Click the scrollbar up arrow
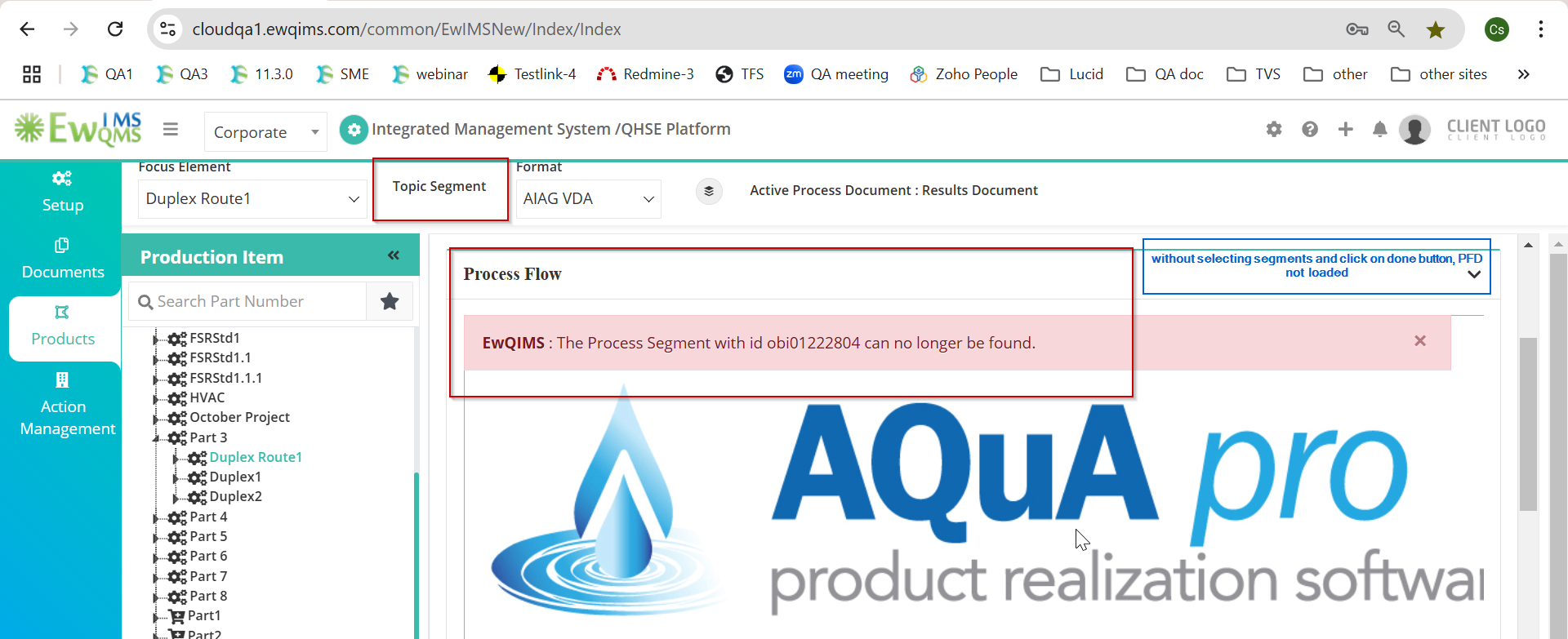This screenshot has width=1568, height=639. [1528, 245]
